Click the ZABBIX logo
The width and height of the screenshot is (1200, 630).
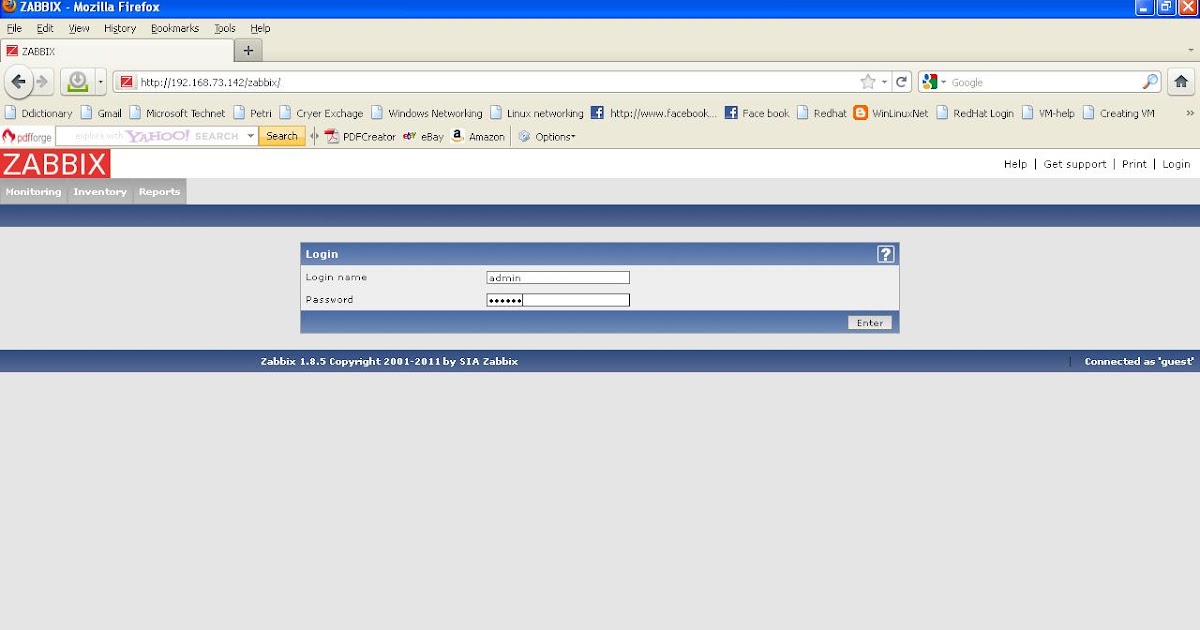click(55, 164)
